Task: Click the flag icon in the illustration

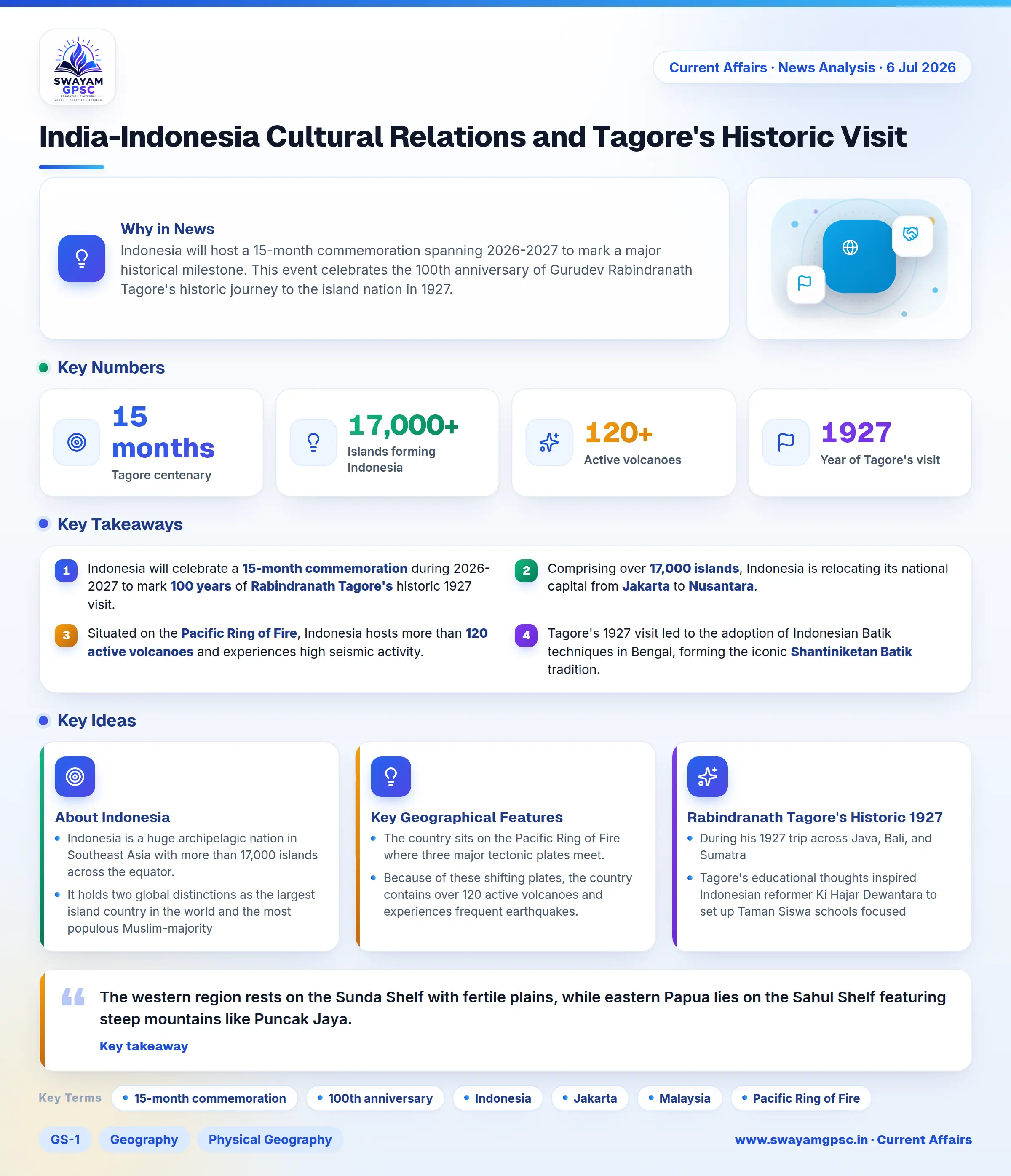Action: tap(804, 283)
